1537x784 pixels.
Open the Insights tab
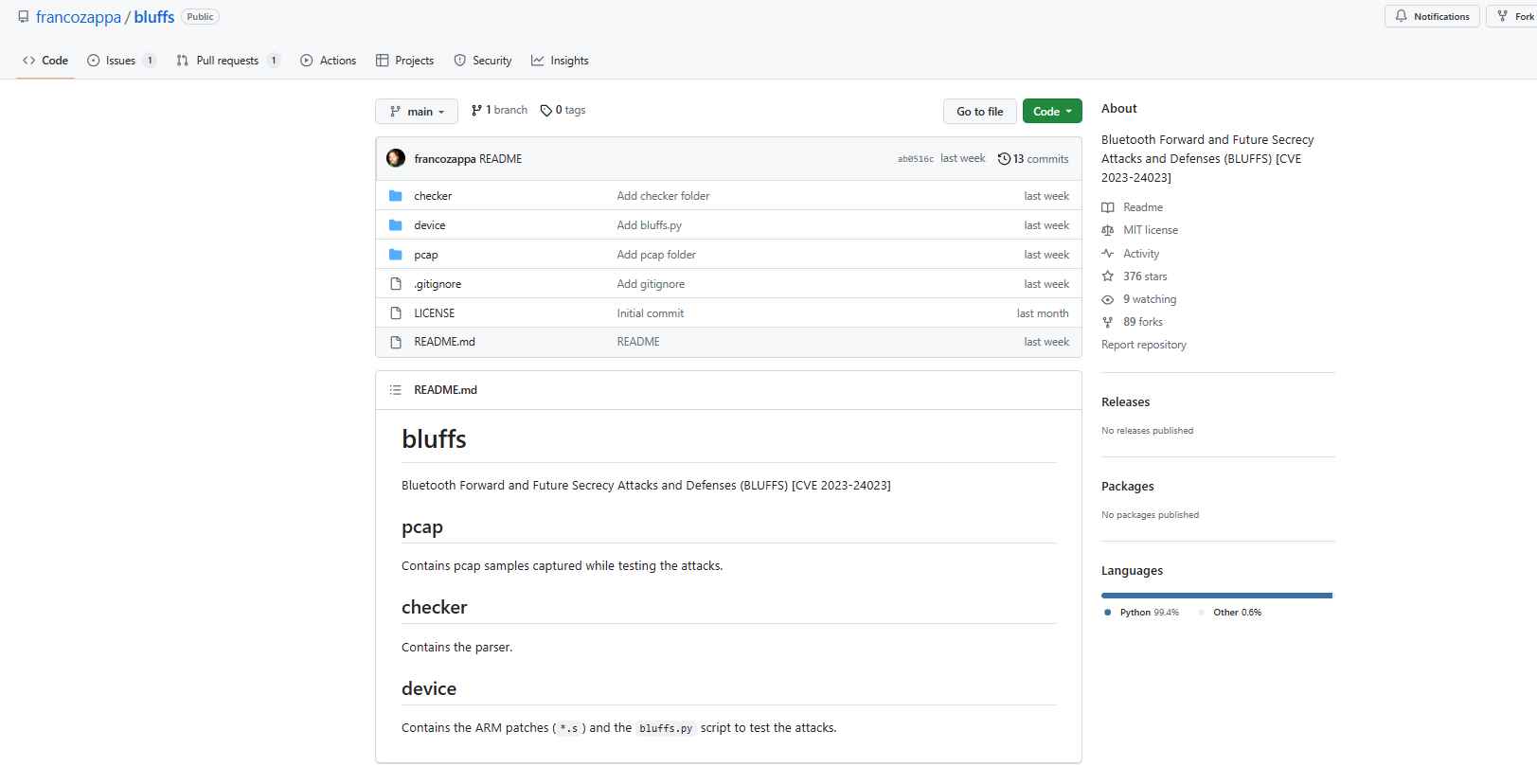[560, 61]
